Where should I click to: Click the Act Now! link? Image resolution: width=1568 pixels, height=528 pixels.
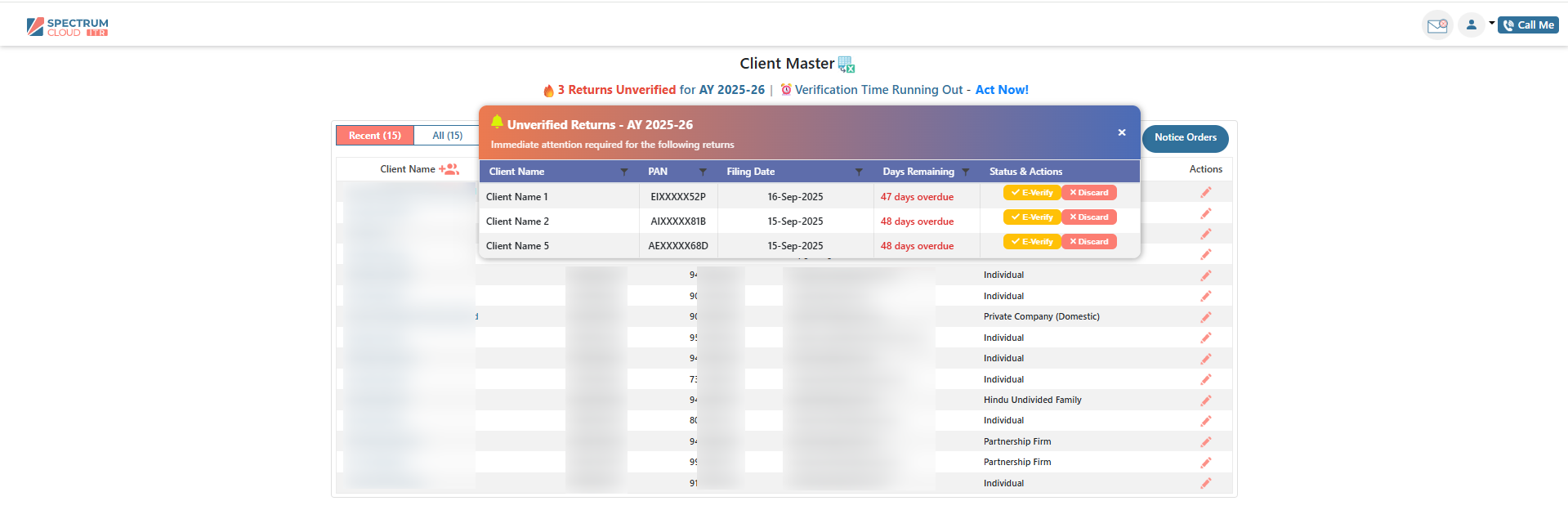point(1002,90)
